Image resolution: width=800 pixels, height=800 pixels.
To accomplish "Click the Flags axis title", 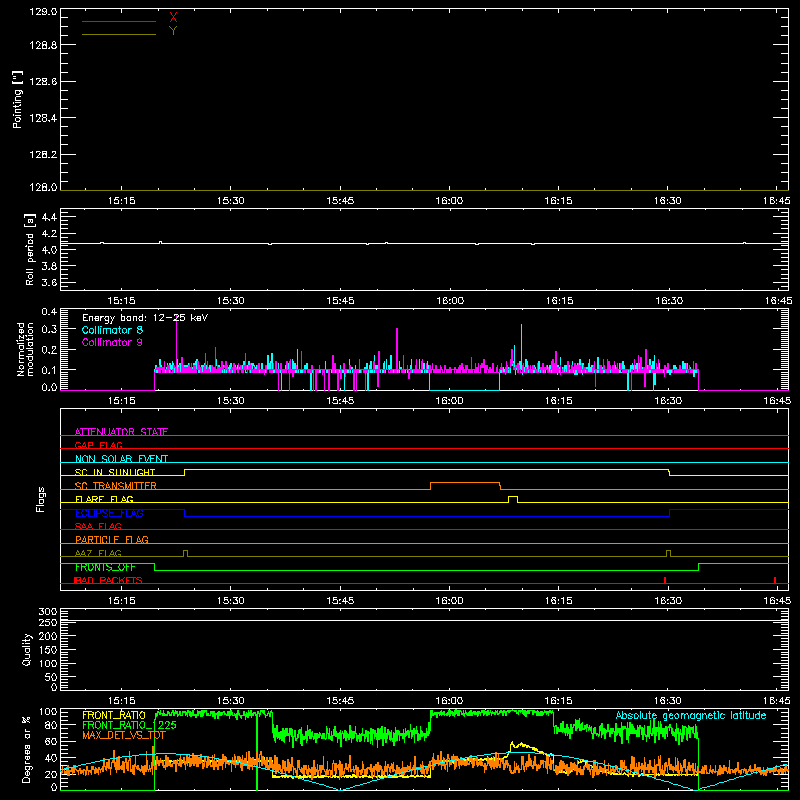I will click(x=40, y=499).
